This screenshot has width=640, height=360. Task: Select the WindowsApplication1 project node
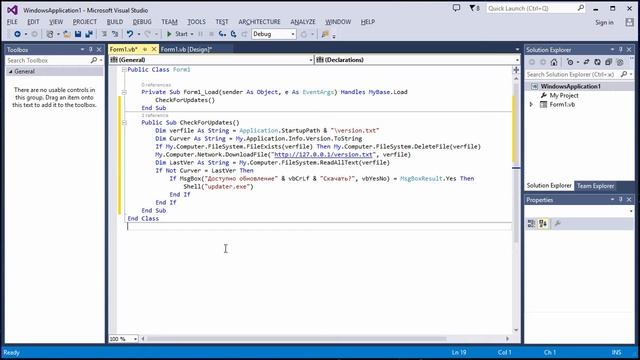[570, 87]
